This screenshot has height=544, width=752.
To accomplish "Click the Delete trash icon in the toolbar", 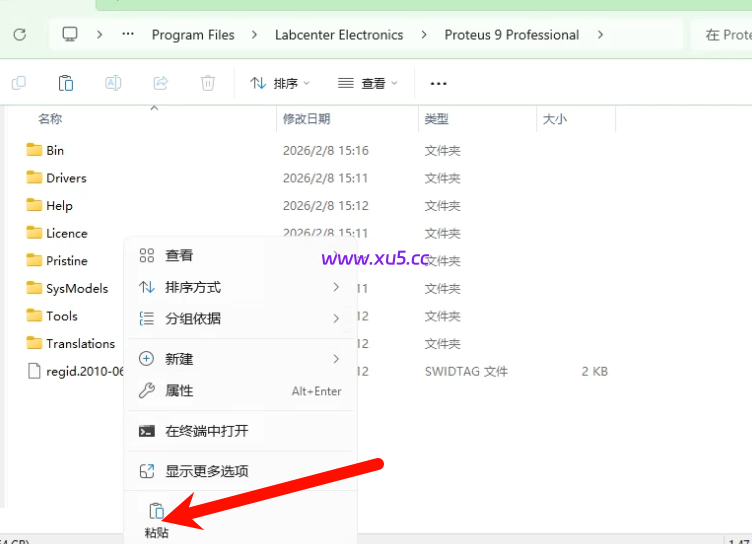I will 207,83.
